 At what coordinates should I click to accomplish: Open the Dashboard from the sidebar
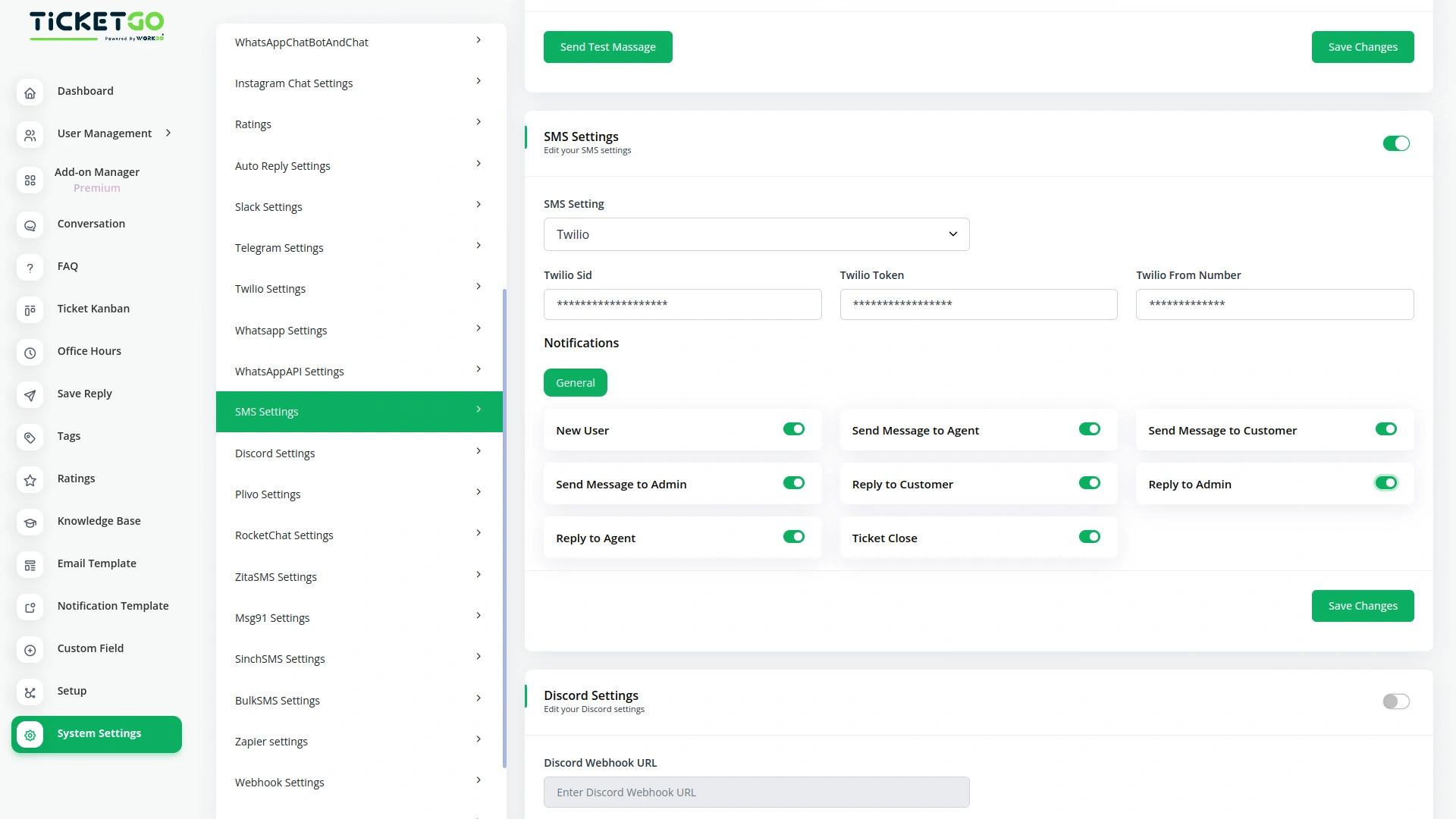tap(30, 93)
